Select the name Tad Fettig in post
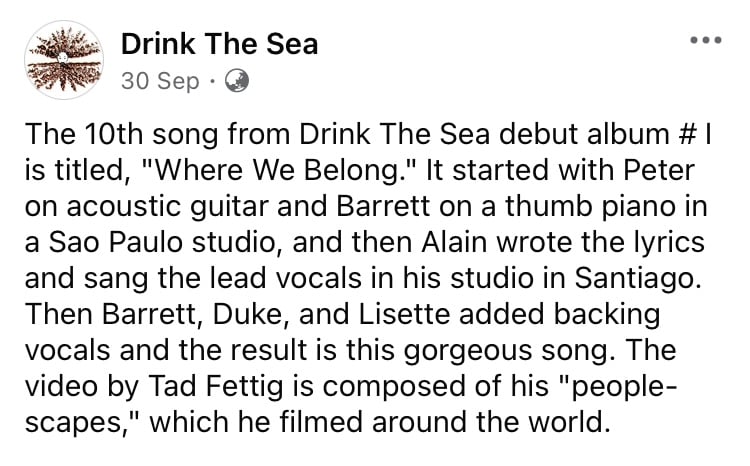This screenshot has width=750, height=466. tap(216, 386)
